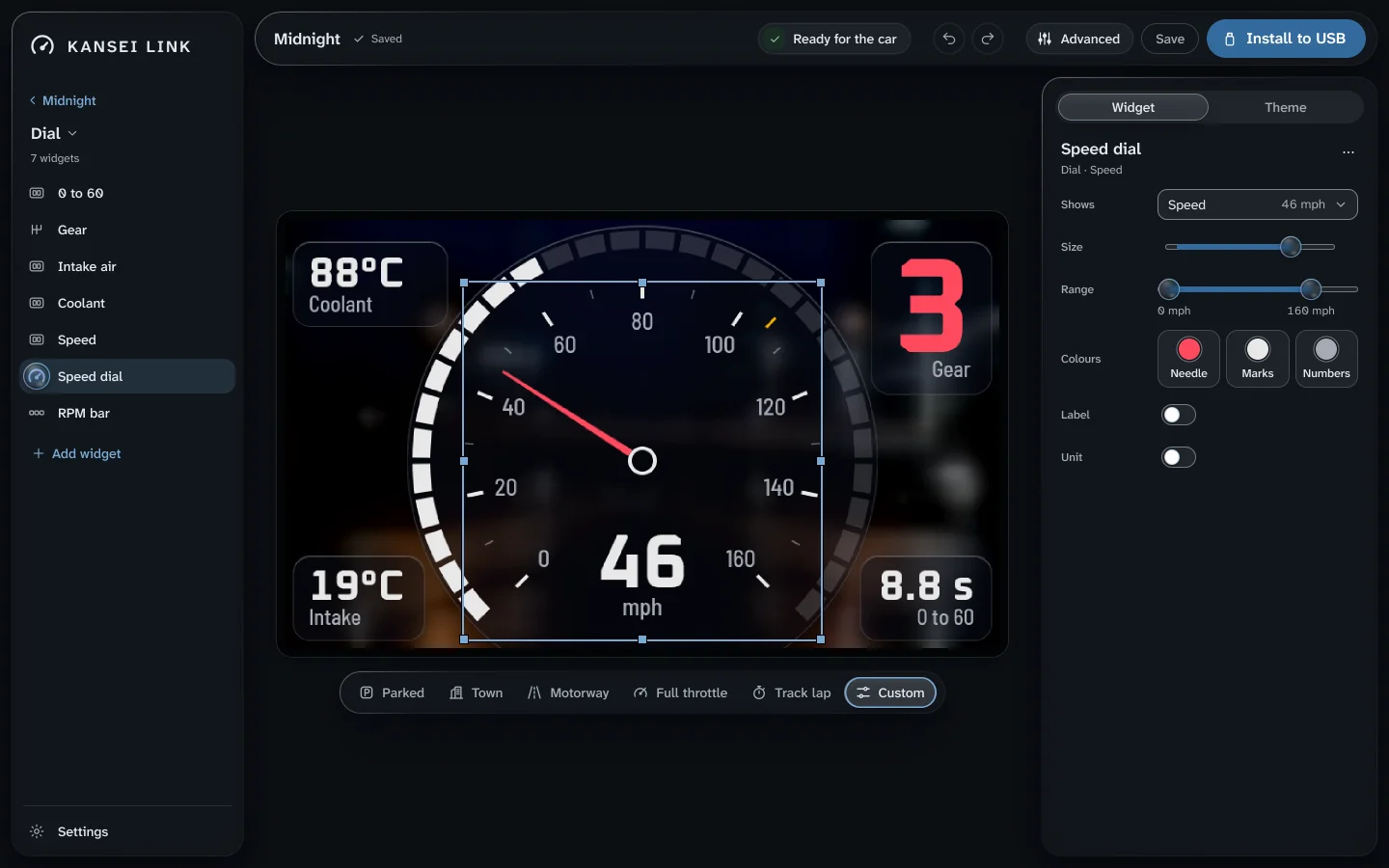Screen dimensions: 1389x868
Task: Click the Install to USB label
Action: pos(1295,39)
